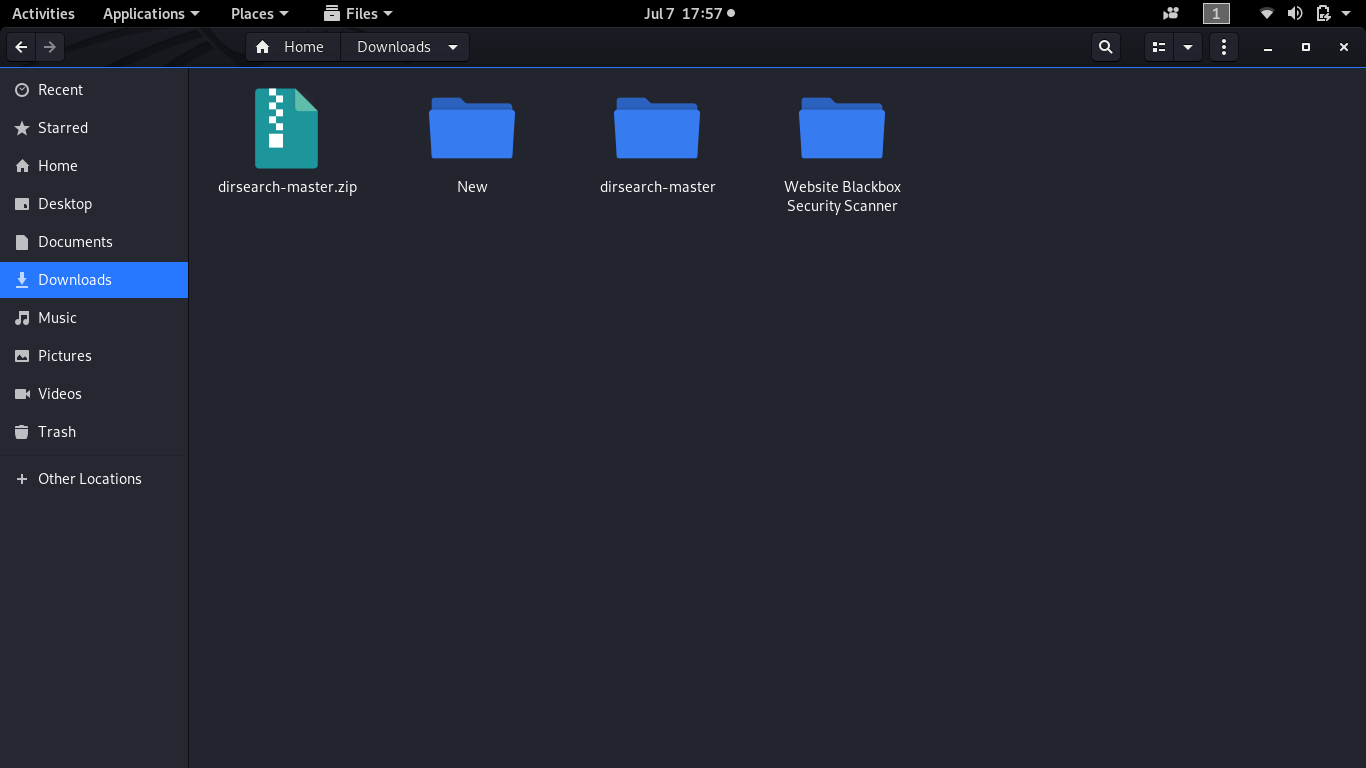Image resolution: width=1366 pixels, height=768 pixels.
Task: Open the Places menu in top bar
Action: point(259,13)
